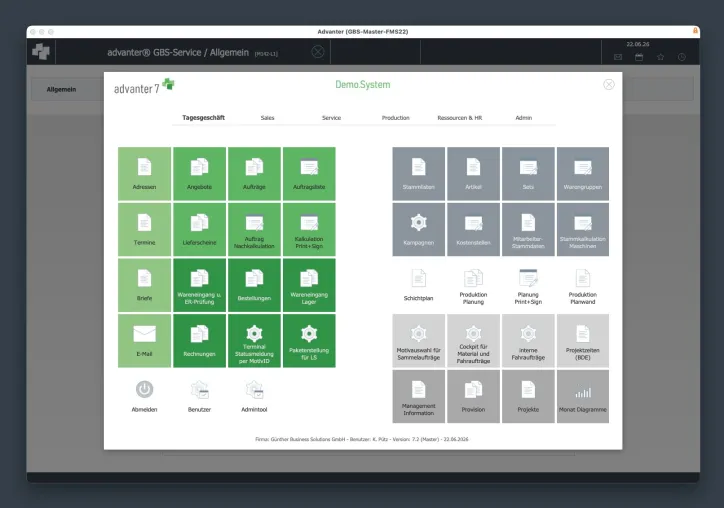724x508 pixels.
Task: Open the Artikel tile
Action: coord(474,174)
